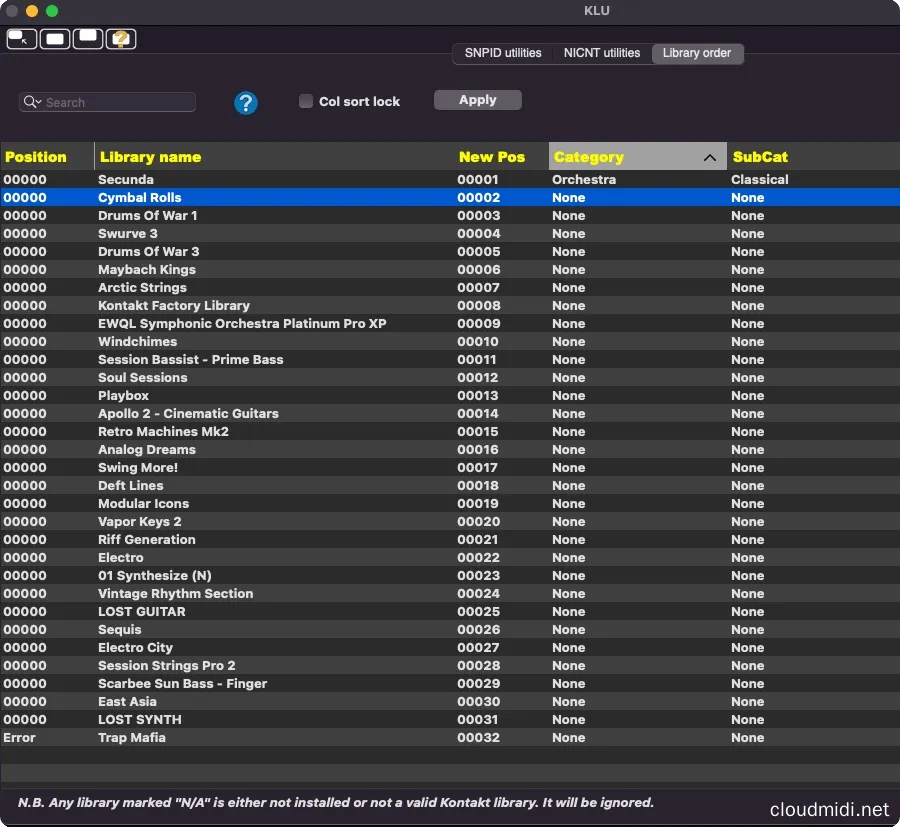Click the Orchestra category cell for Secunda
This screenshot has height=827, width=900.
[x=583, y=180]
